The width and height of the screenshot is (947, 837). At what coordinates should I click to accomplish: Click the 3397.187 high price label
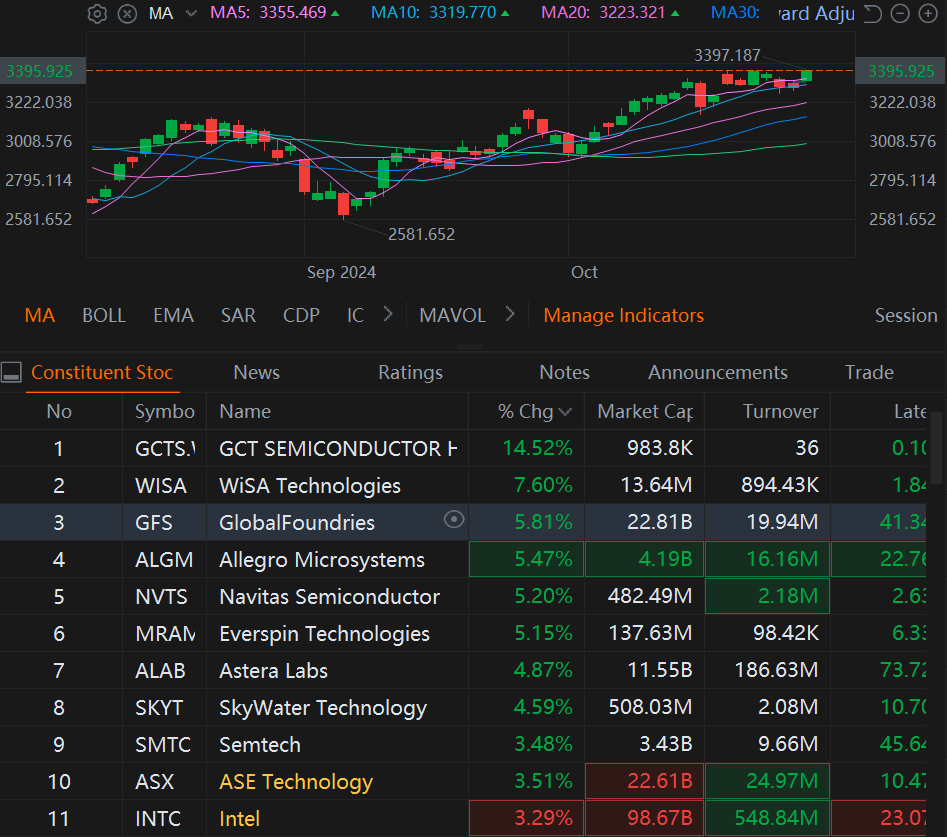727,55
